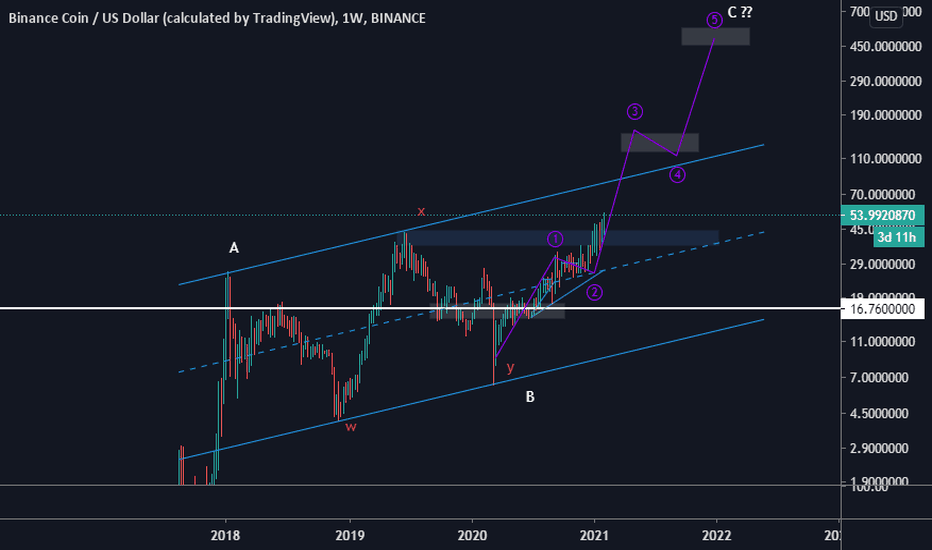Click the 7.0000000 price axis label
The image size is (932, 550).
tap(879, 378)
